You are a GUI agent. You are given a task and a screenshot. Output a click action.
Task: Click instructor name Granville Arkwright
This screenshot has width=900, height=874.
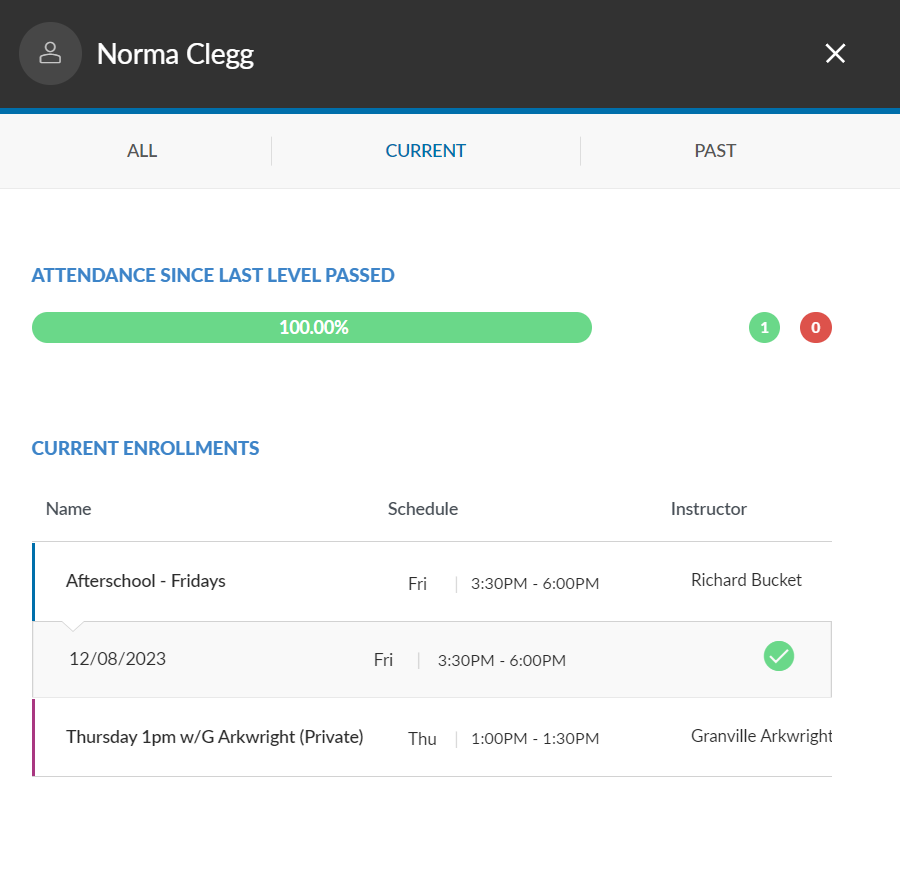click(x=762, y=736)
